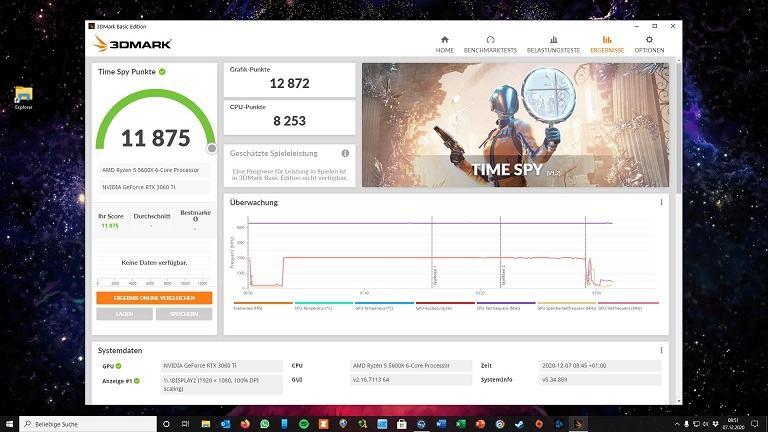Click scrollbar down arrow at window bottom

[x=678, y=402]
